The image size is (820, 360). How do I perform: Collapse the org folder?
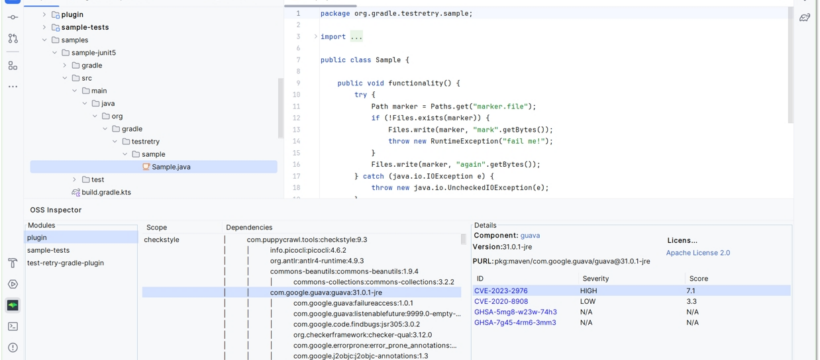coord(95,116)
